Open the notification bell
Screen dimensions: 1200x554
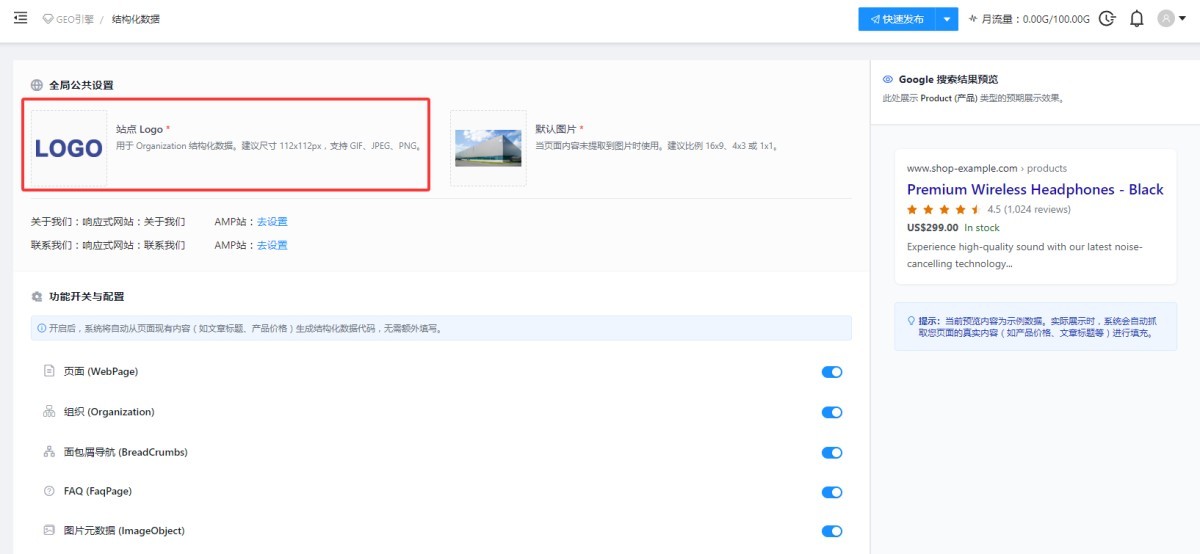click(1136, 19)
